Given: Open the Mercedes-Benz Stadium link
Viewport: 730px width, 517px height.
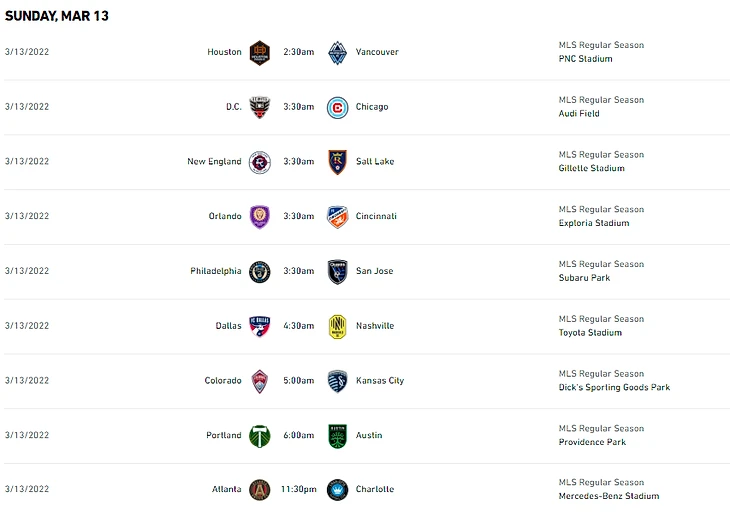Looking at the screenshot, I should click(x=608, y=496).
